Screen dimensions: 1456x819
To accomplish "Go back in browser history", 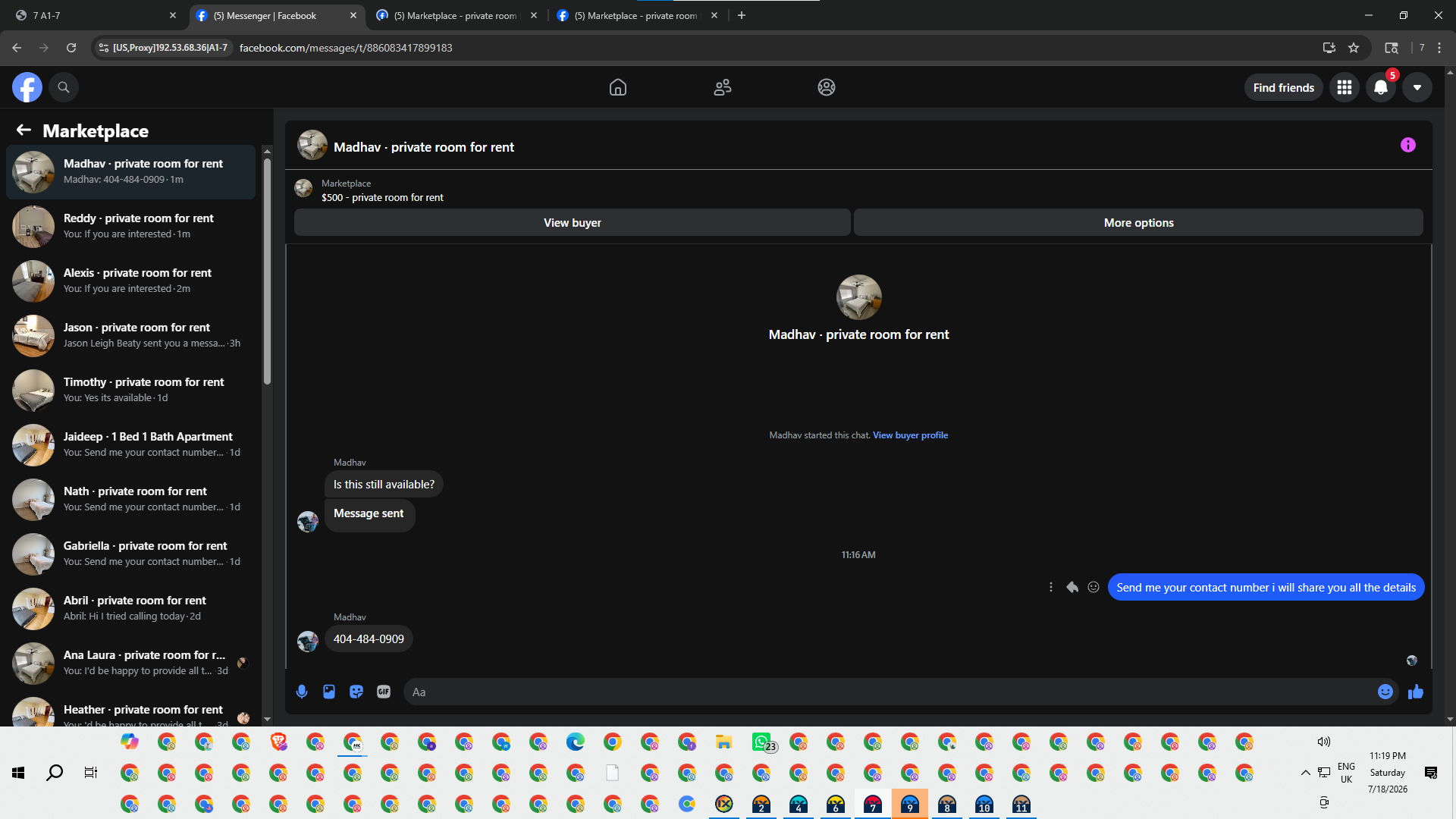I will [x=17, y=48].
